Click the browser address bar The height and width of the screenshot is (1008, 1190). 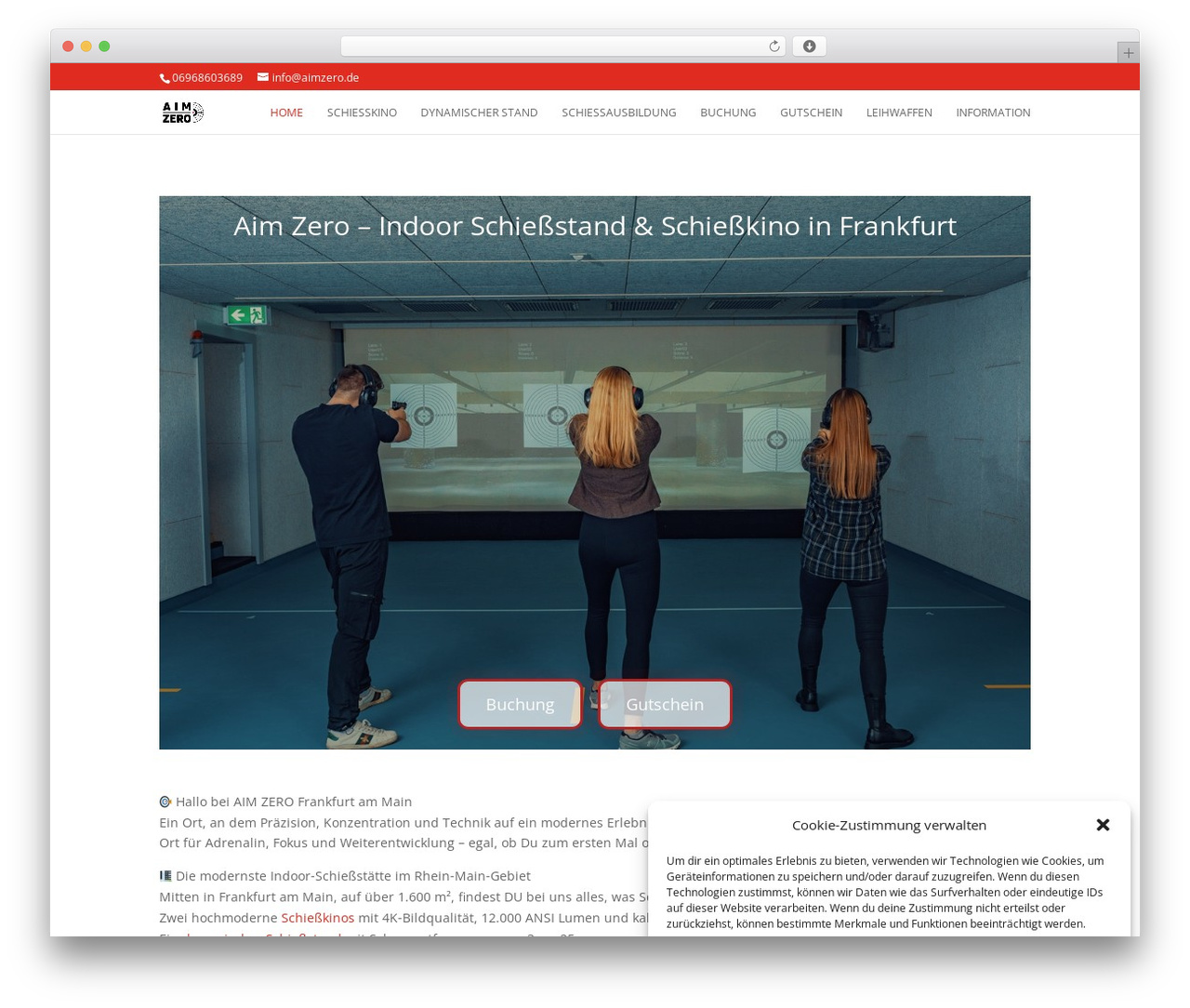(562, 46)
